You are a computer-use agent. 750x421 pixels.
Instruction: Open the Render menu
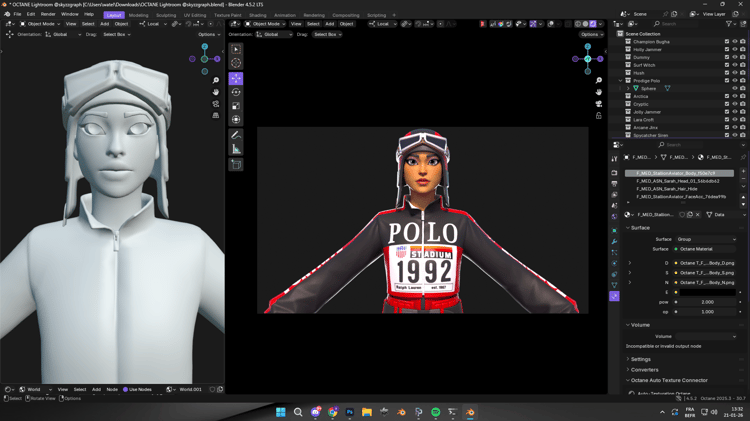click(x=48, y=14)
